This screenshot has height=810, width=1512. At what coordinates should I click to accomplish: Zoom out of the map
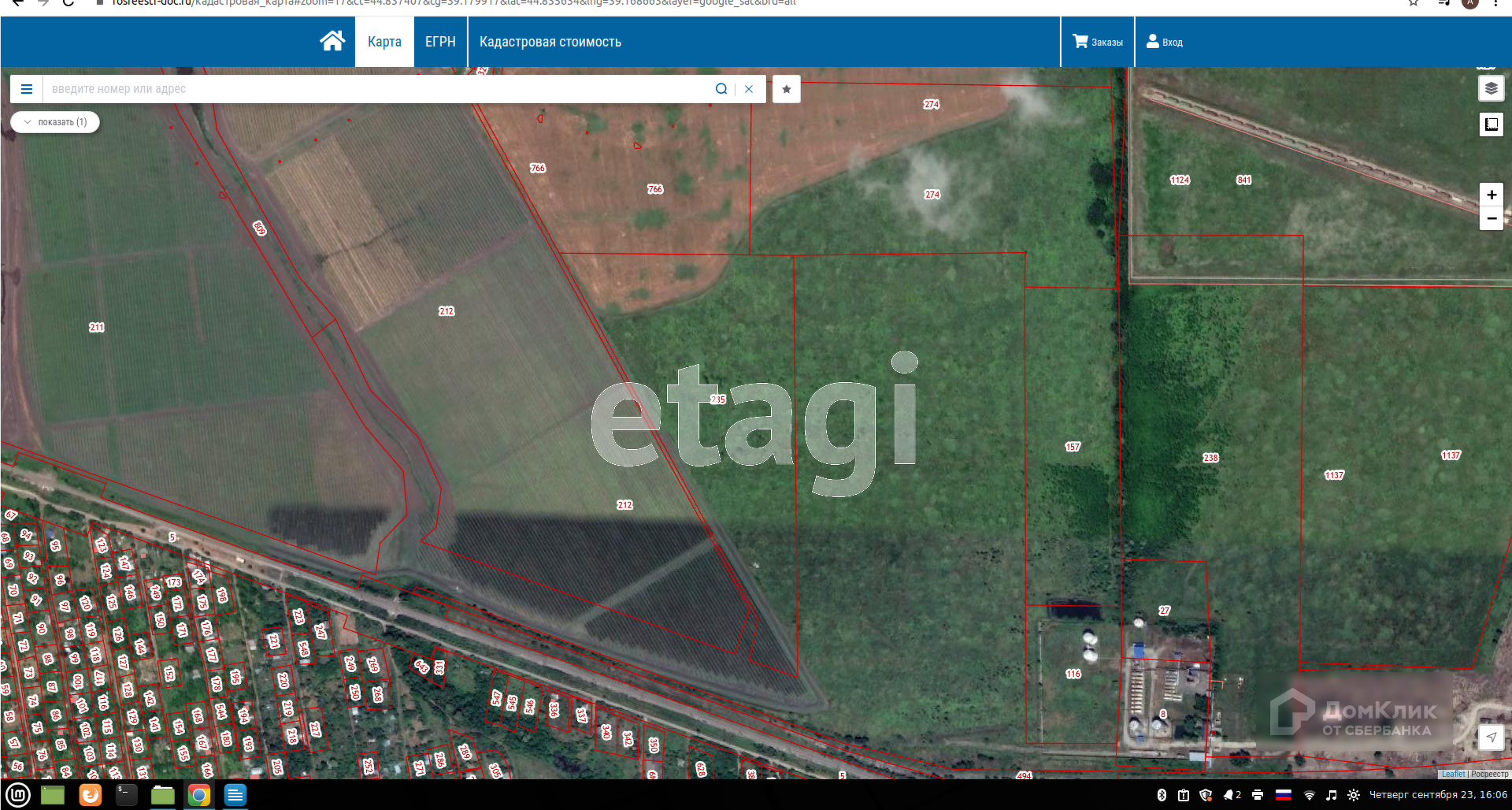[1491, 218]
